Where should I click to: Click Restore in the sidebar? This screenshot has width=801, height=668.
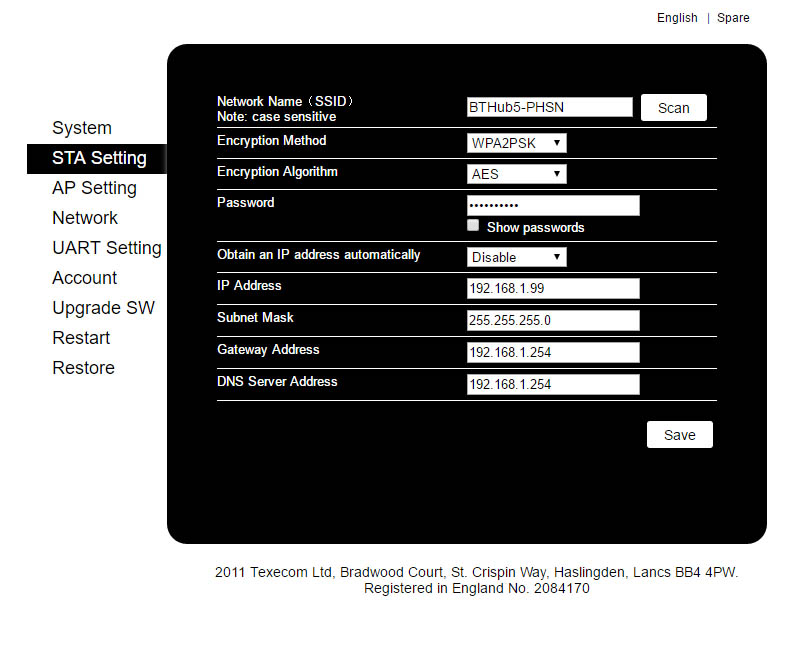tap(83, 368)
